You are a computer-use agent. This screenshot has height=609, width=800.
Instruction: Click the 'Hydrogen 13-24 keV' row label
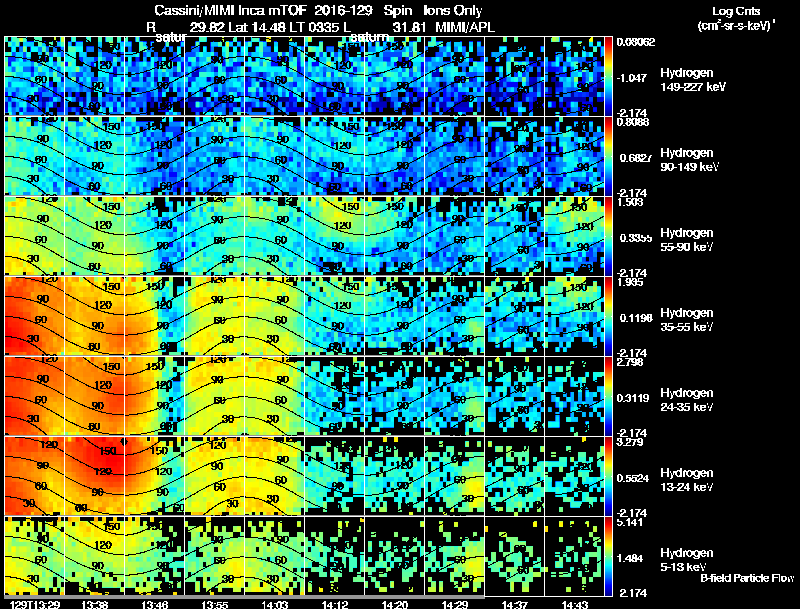coord(687,480)
